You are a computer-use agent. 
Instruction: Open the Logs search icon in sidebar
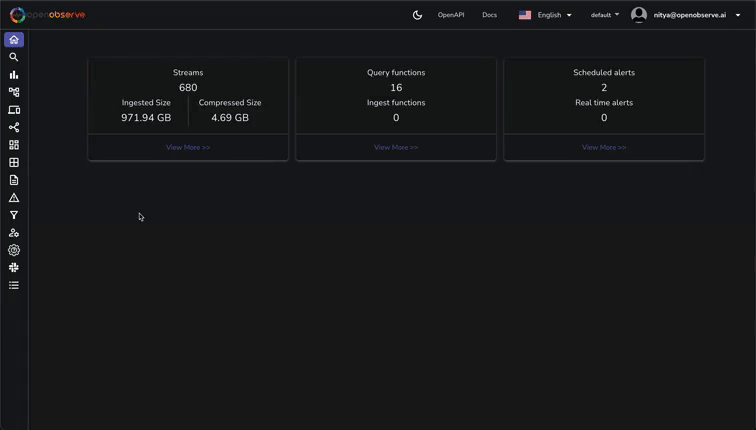[x=14, y=57]
